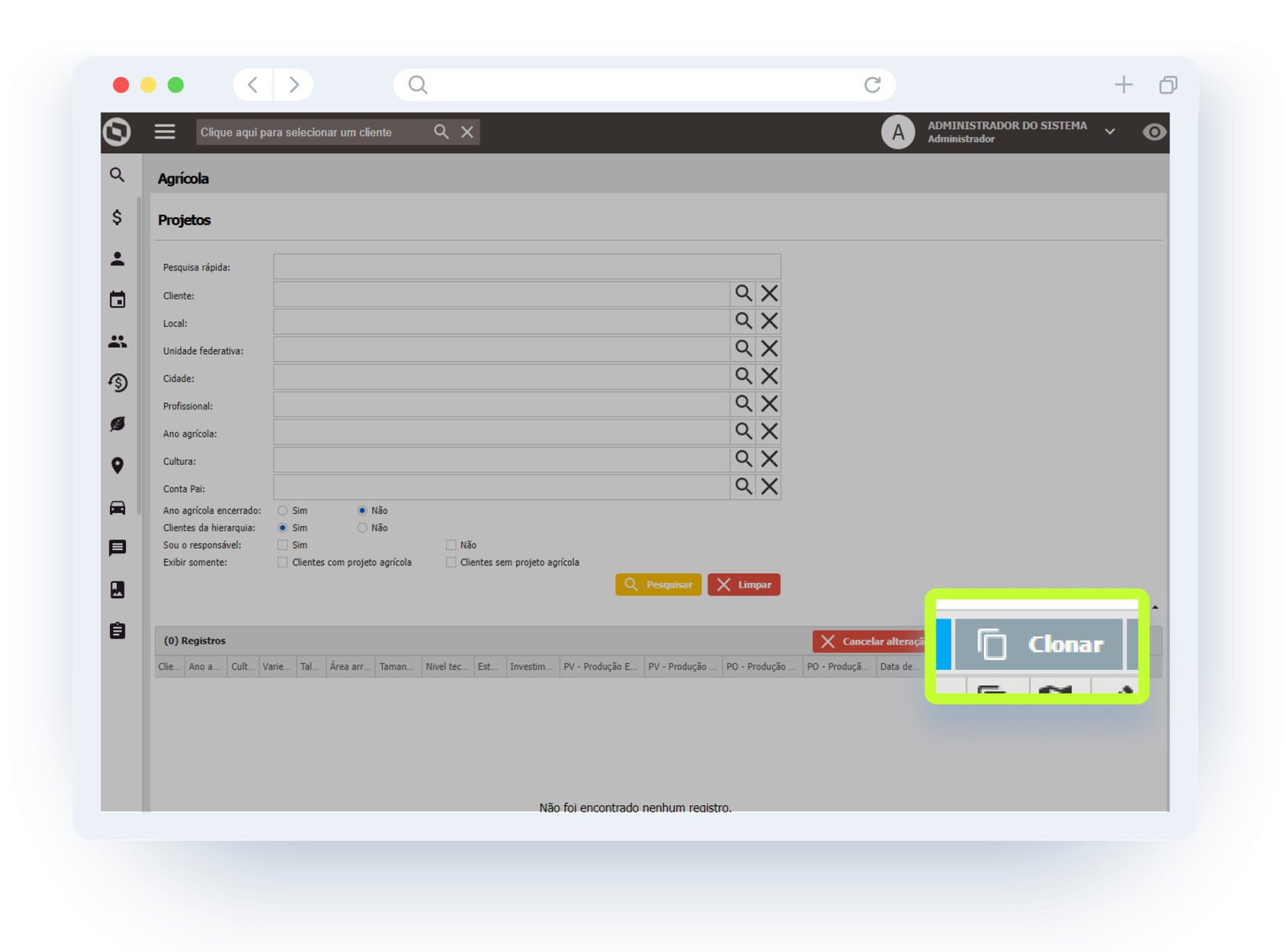Show the browser tabs overview icon

click(1168, 84)
